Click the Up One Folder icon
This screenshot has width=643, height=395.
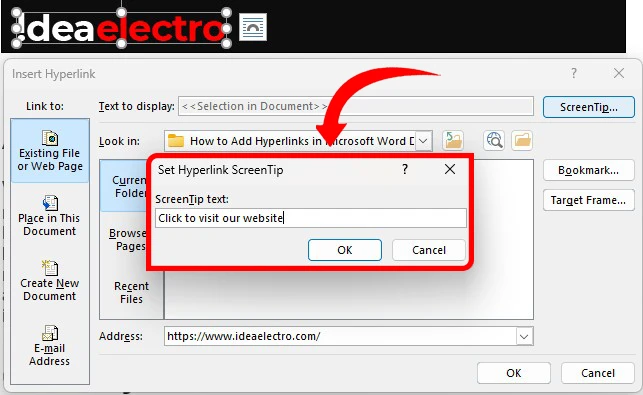click(x=453, y=141)
